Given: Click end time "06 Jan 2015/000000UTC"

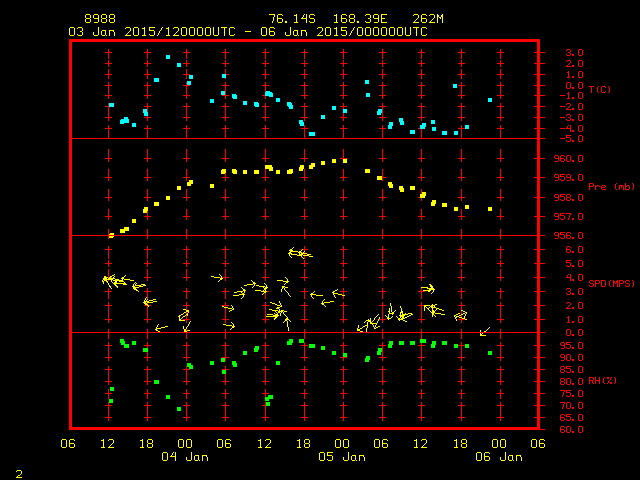Looking at the screenshot, I should (344, 32).
